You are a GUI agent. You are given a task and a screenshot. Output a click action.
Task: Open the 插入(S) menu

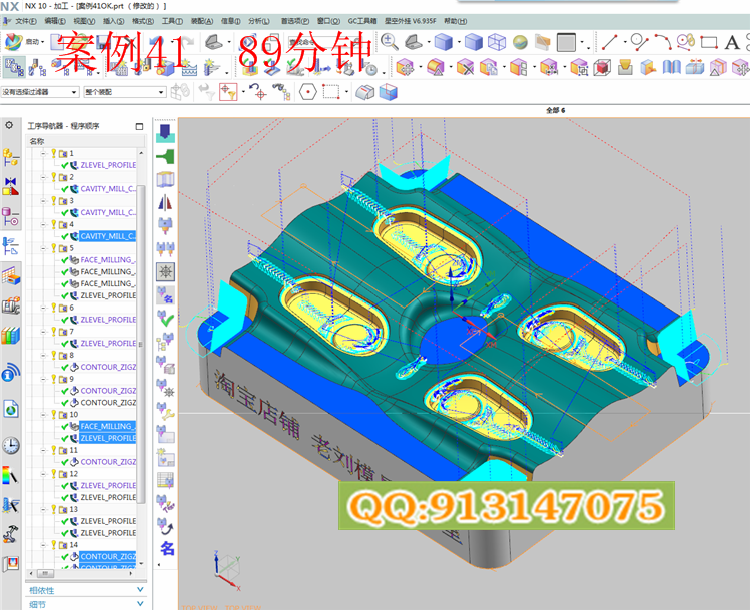coord(113,21)
